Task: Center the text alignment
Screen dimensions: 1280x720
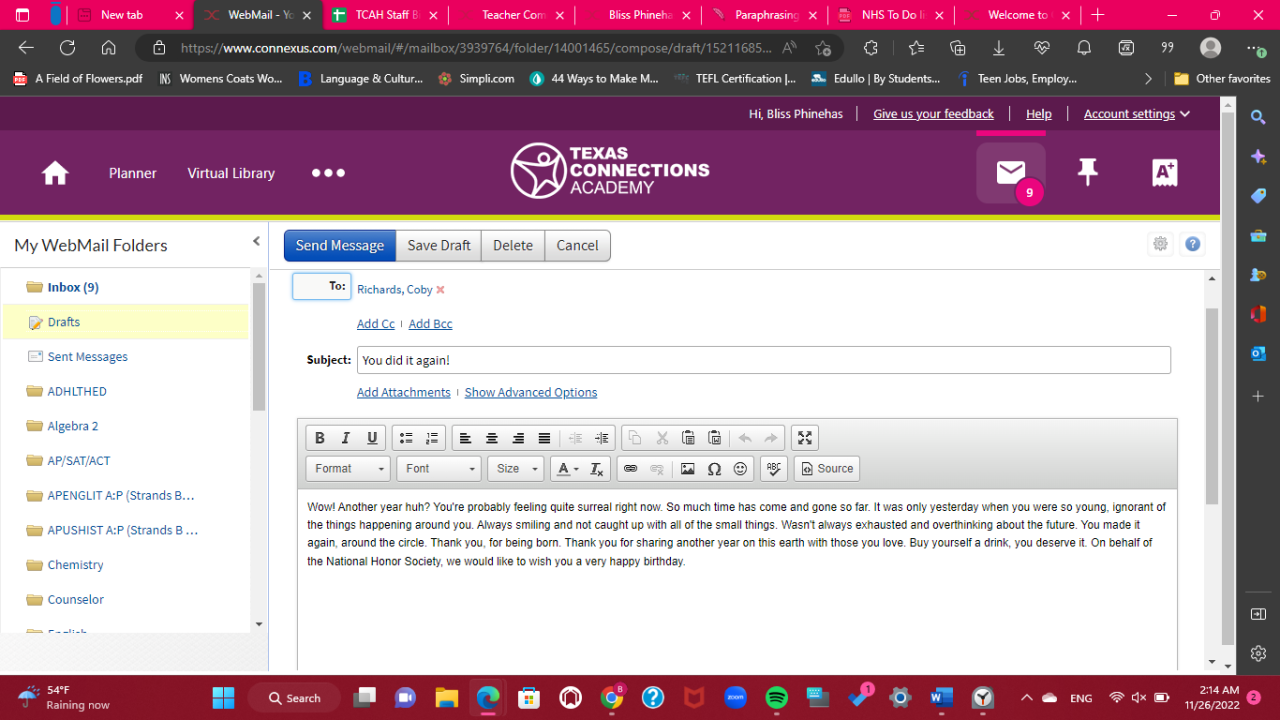Action: [x=492, y=438]
